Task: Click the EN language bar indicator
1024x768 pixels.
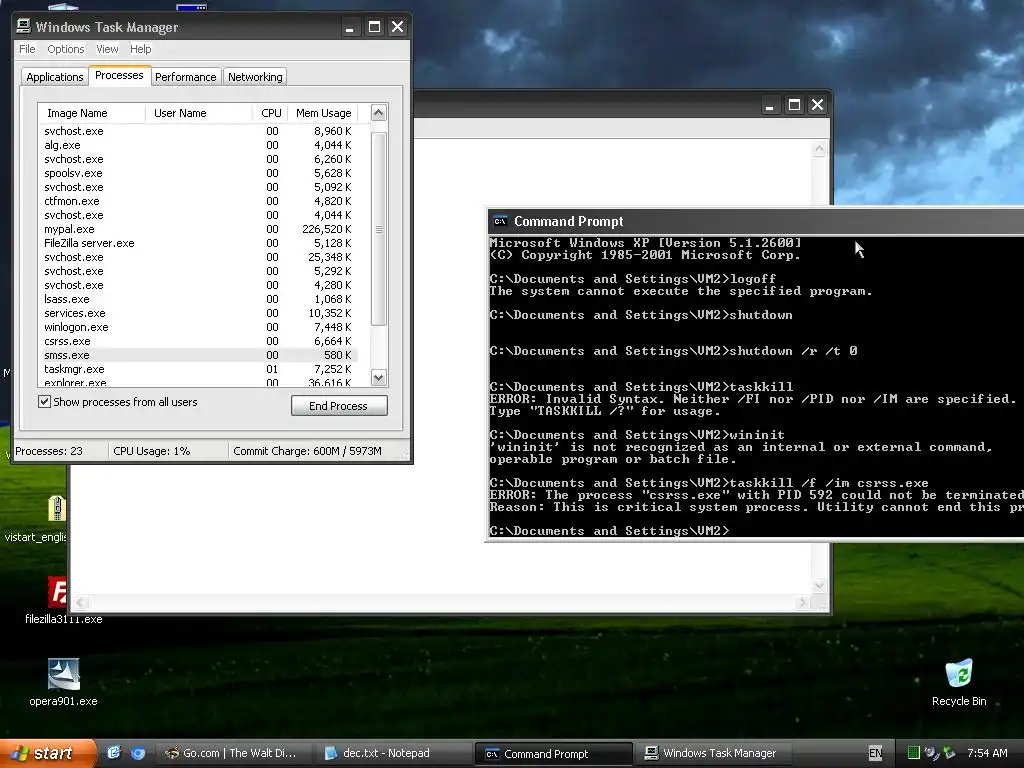Action: tap(875, 753)
